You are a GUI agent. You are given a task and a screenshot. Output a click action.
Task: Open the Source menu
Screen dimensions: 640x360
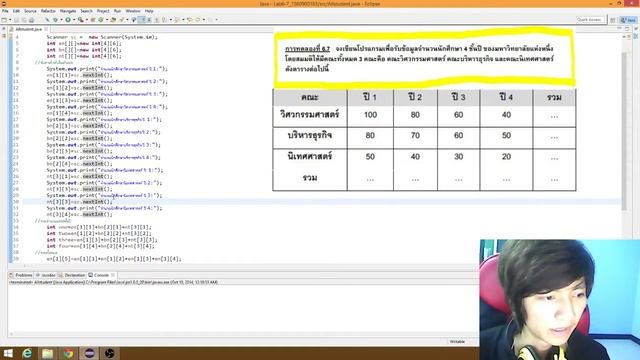[30, 11]
